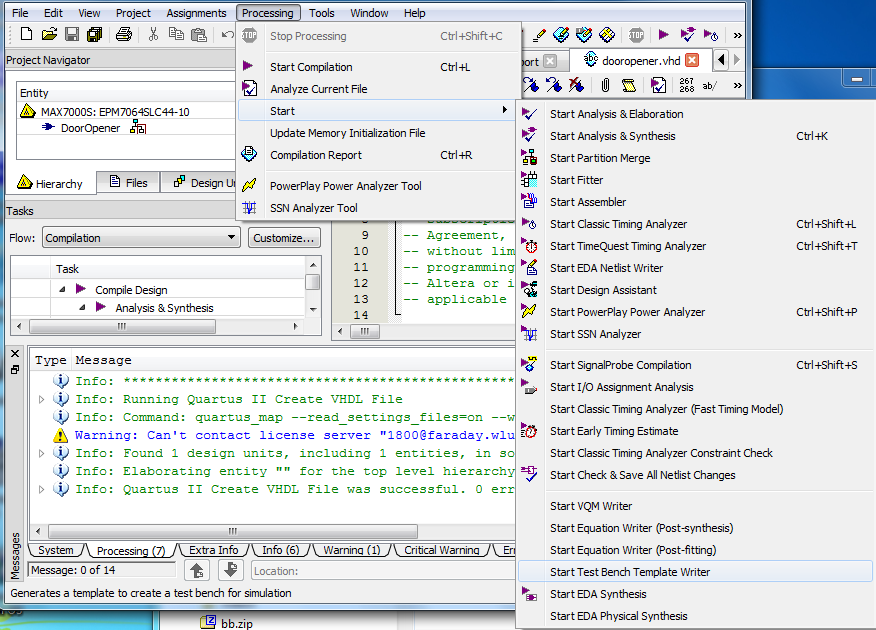Click the pencil icon in top toolbar
Viewport: 876px width, 630px height.
pos(539,35)
